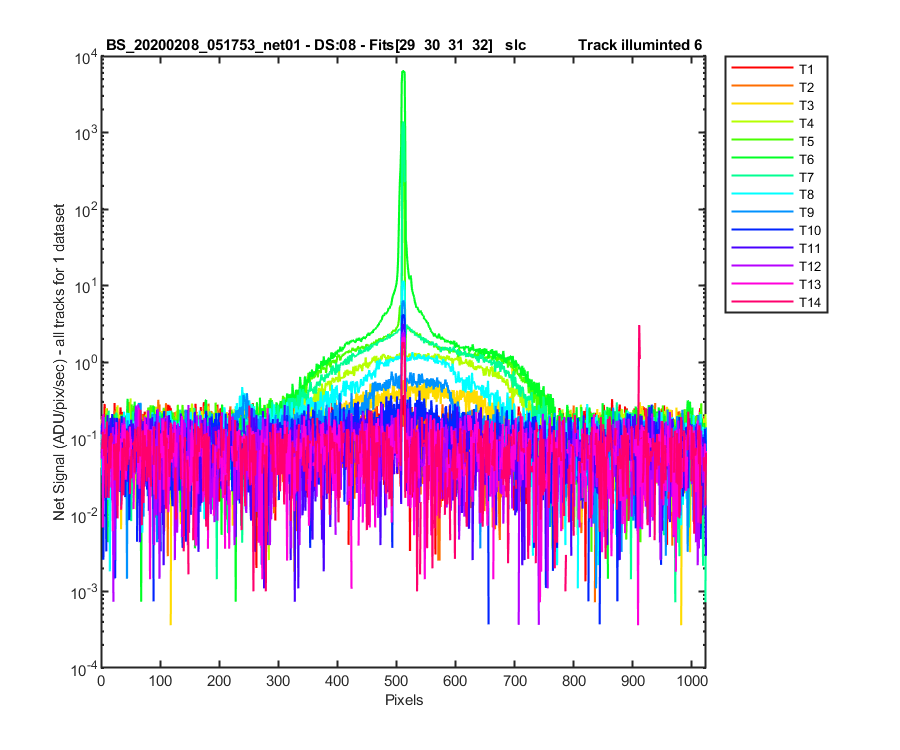900x750 pixels.
Task: Click the red T1 legend line
Action: 762,68
